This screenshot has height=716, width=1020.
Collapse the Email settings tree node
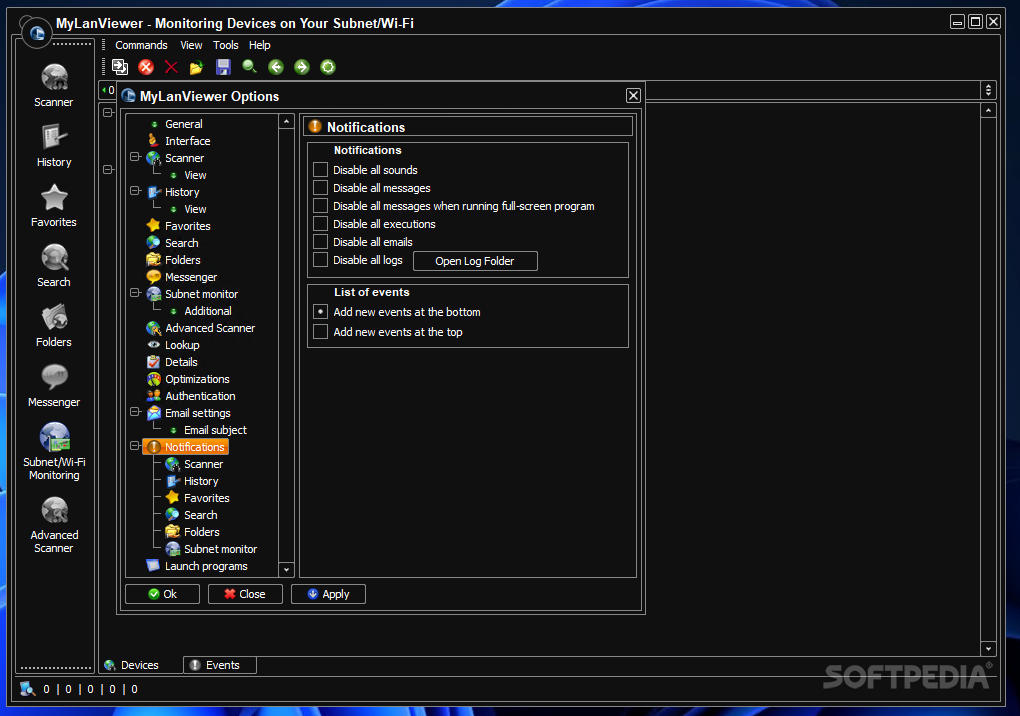coord(135,412)
